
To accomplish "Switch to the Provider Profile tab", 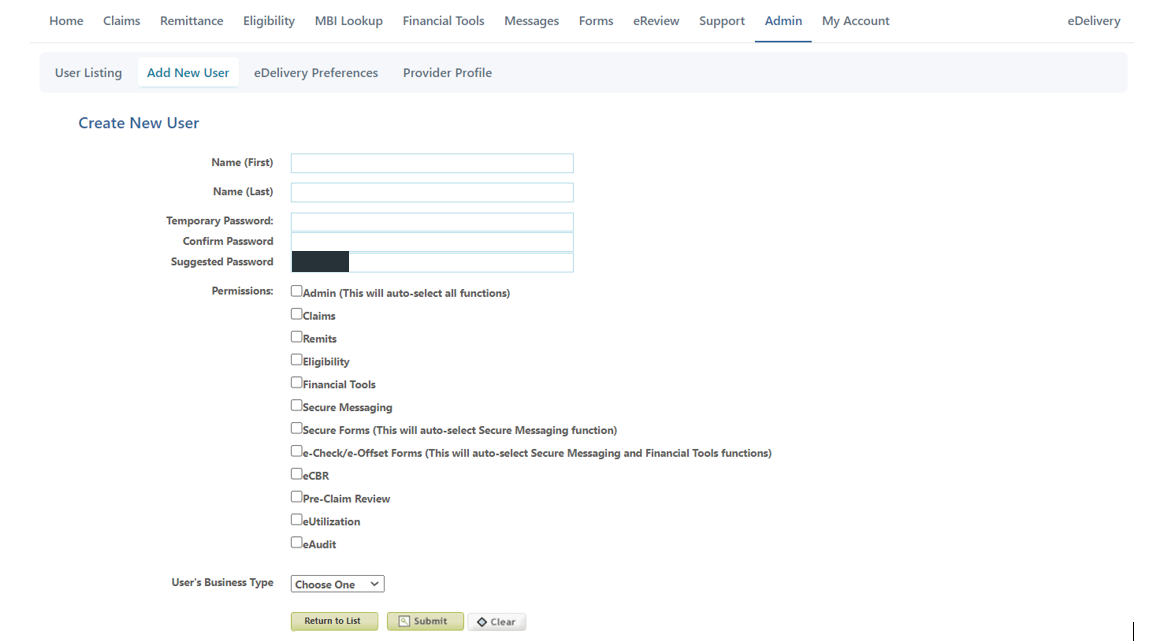I will [x=447, y=72].
